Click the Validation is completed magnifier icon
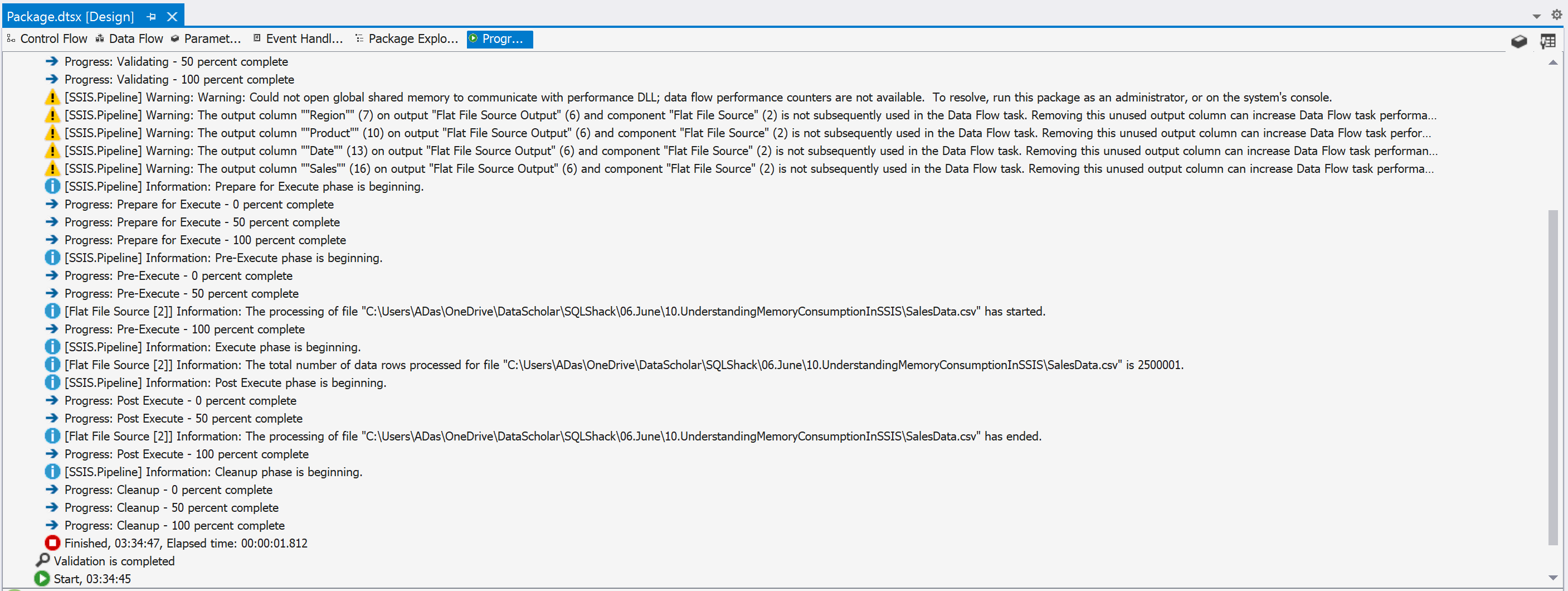1568x591 pixels. point(42,560)
